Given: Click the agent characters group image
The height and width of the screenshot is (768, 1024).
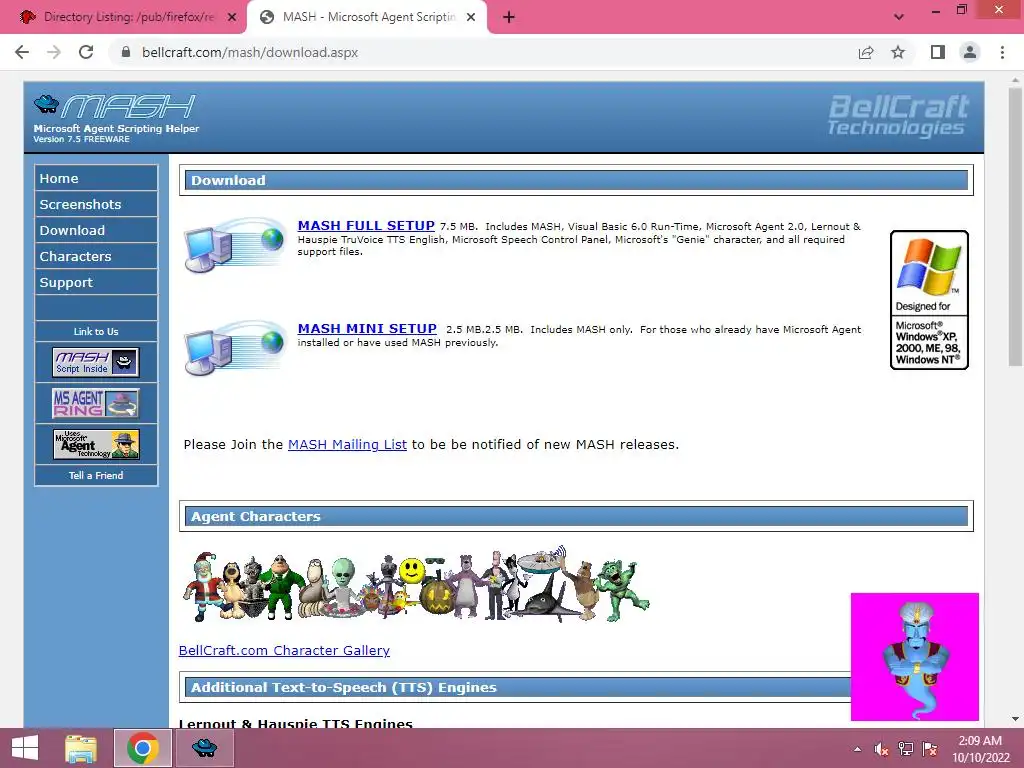Looking at the screenshot, I should 416,584.
